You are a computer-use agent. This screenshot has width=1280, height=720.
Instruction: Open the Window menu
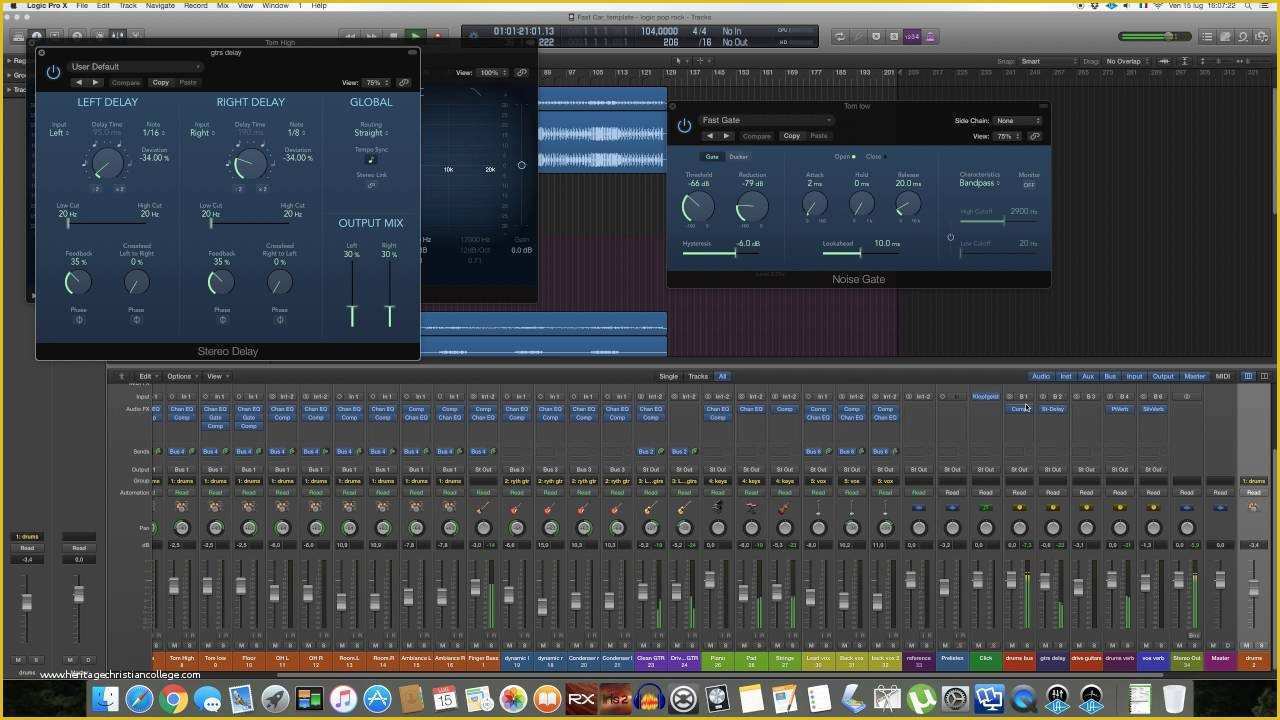coord(275,6)
